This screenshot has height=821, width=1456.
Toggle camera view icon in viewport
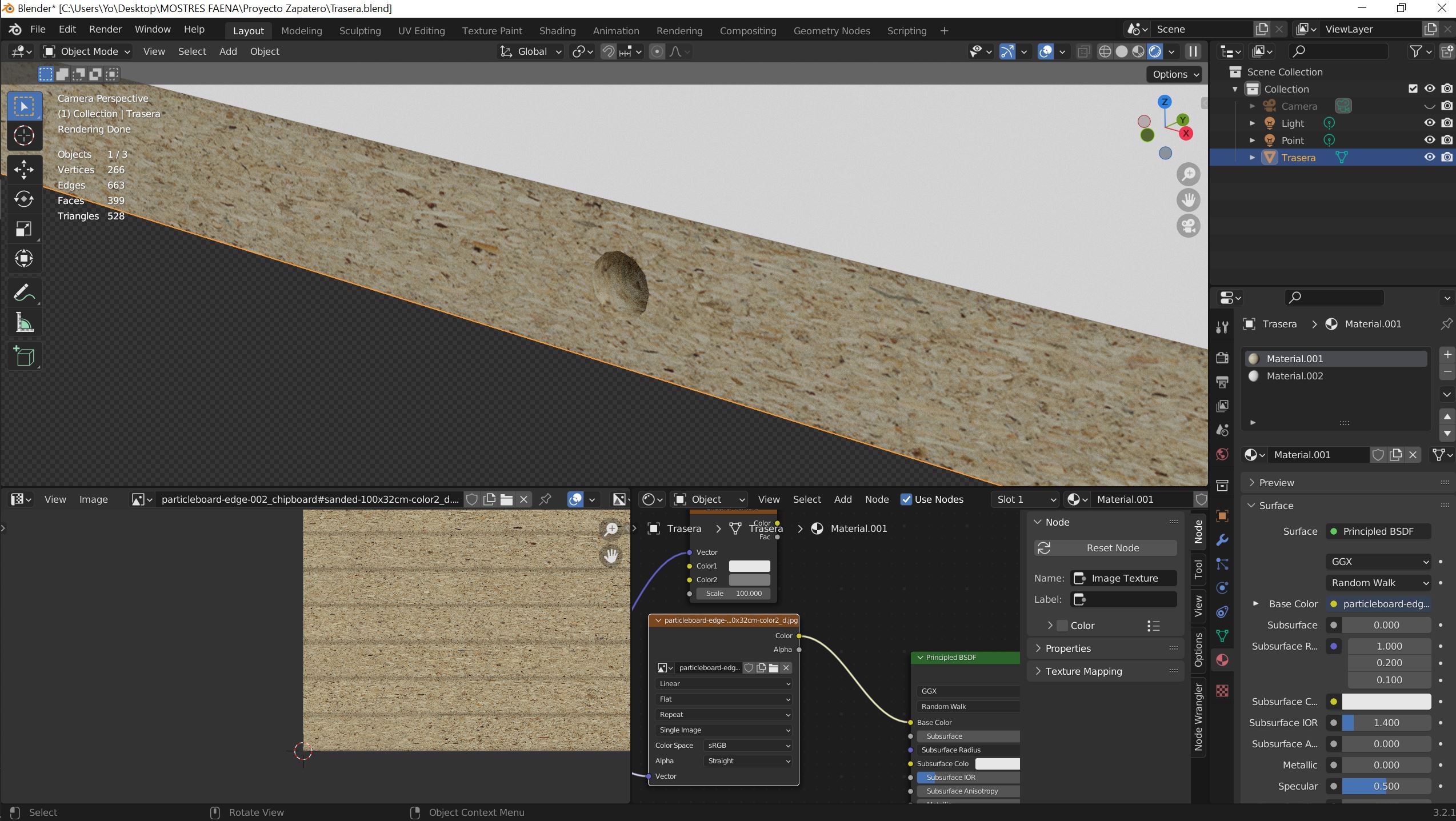tap(1189, 226)
